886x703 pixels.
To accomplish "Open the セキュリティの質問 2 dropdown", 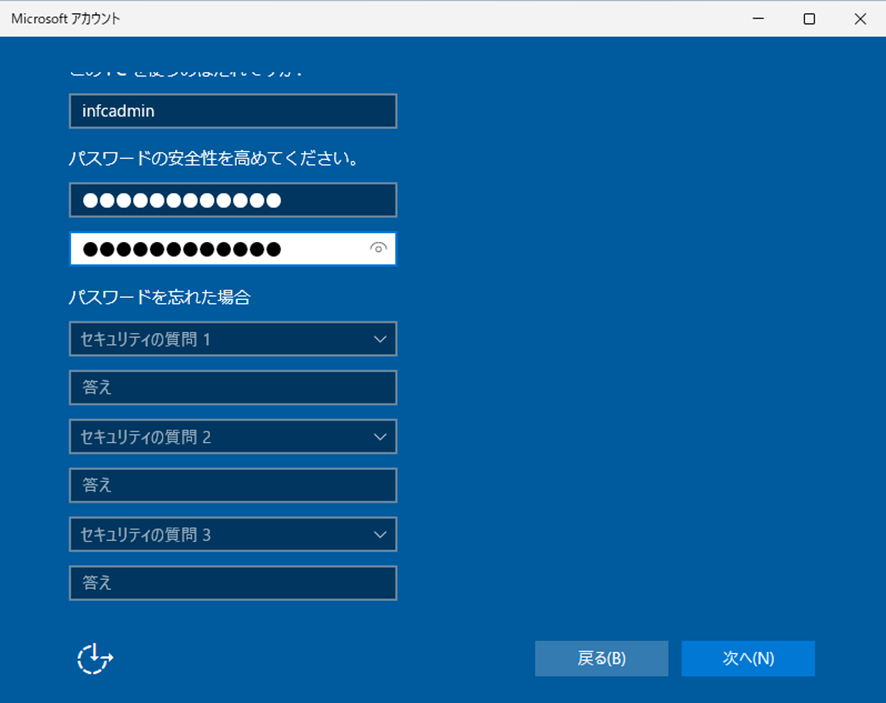I will [x=233, y=437].
